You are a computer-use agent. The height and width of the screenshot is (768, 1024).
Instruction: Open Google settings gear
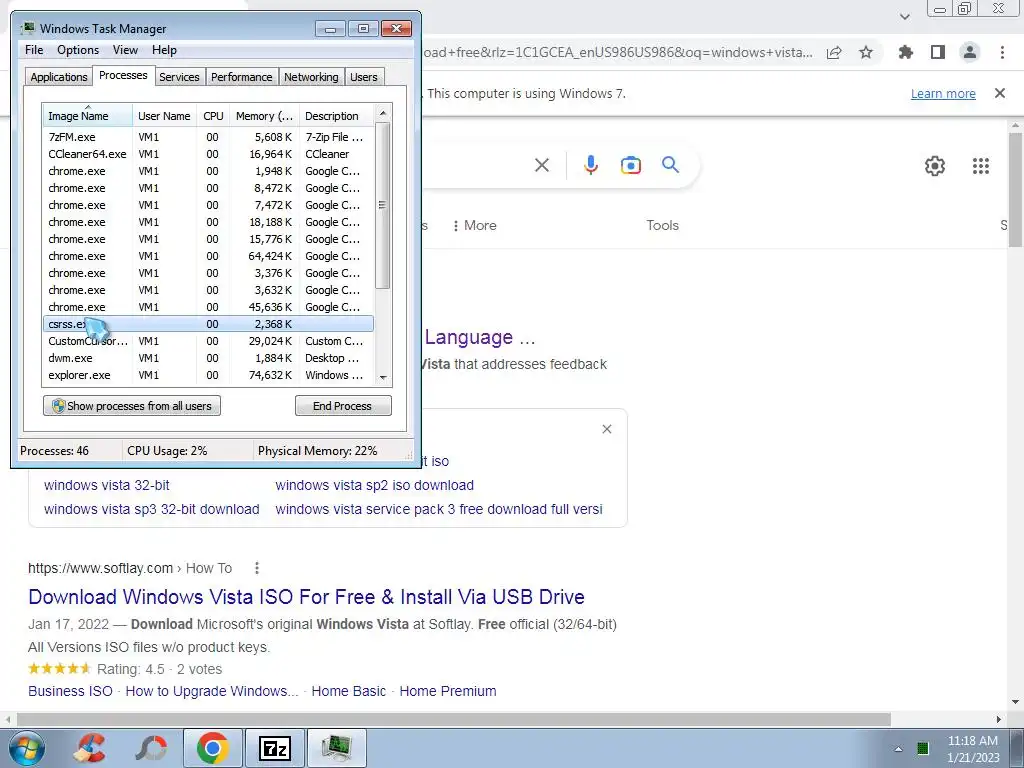click(x=935, y=166)
